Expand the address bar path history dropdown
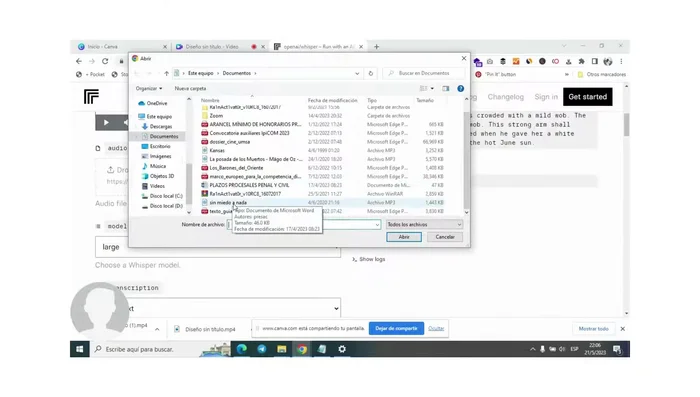Screen dimensions: 700x397 [357, 73]
